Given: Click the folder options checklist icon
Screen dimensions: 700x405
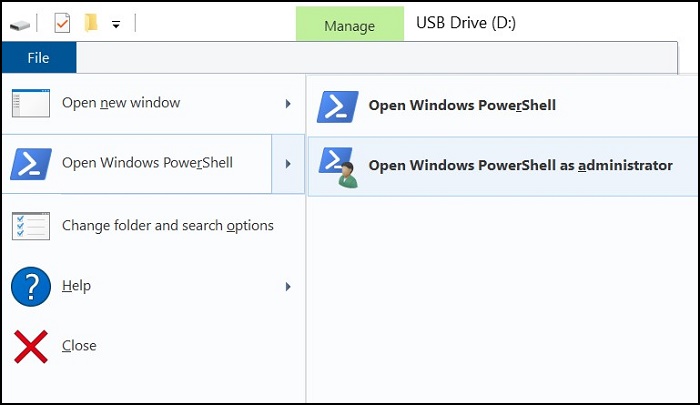Looking at the screenshot, I should (30, 225).
